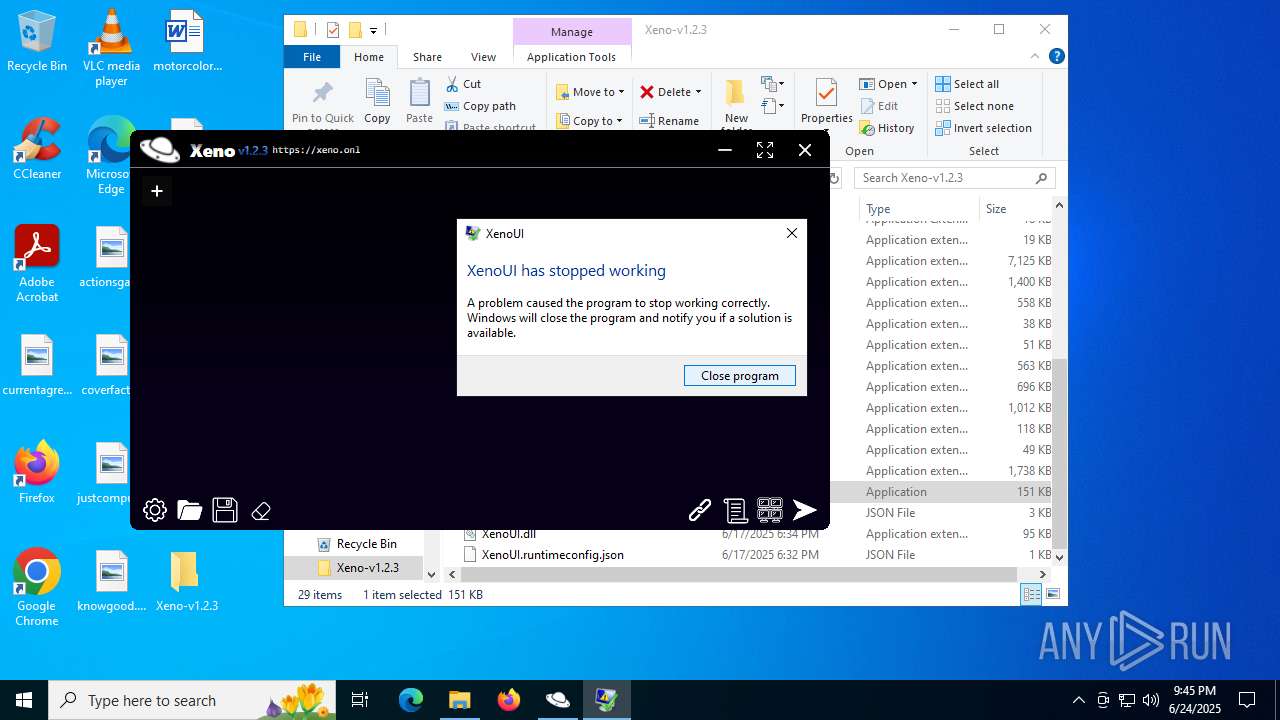Switch to large icons view layout icon
The image size is (1280, 720).
click(x=1052, y=595)
